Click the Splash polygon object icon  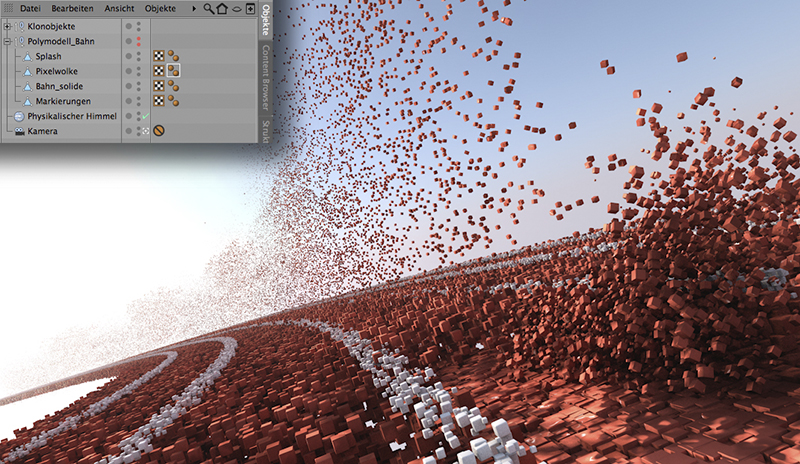pyautogui.click(x=28, y=56)
